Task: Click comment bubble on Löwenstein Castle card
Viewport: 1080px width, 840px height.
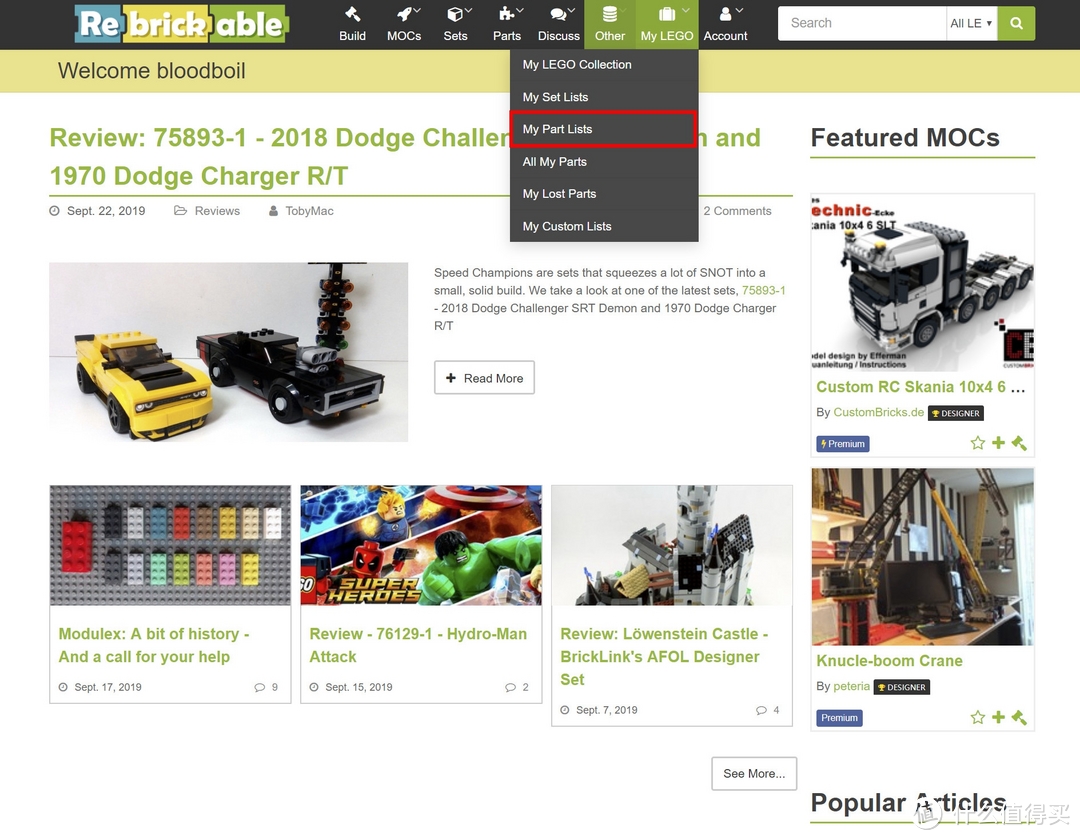Action: click(761, 710)
